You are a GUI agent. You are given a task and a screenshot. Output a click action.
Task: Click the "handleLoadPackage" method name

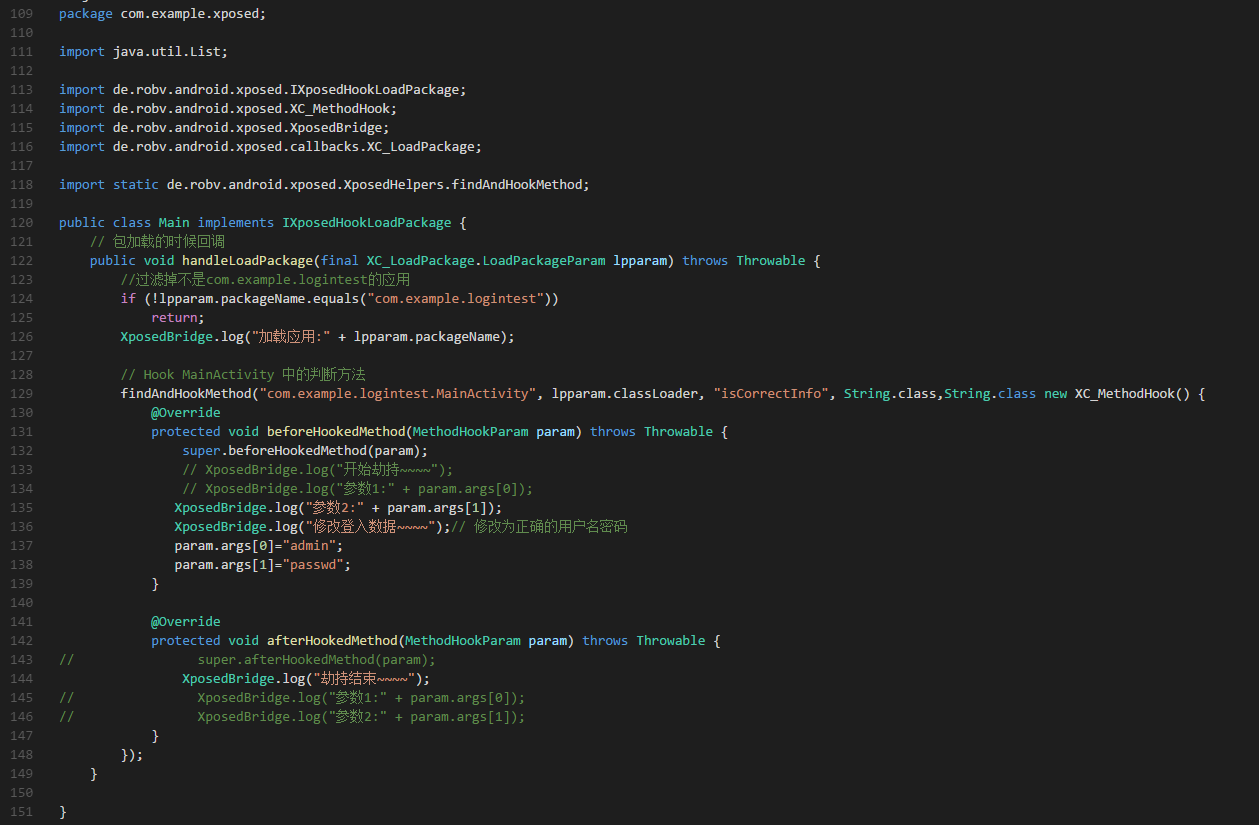247,261
